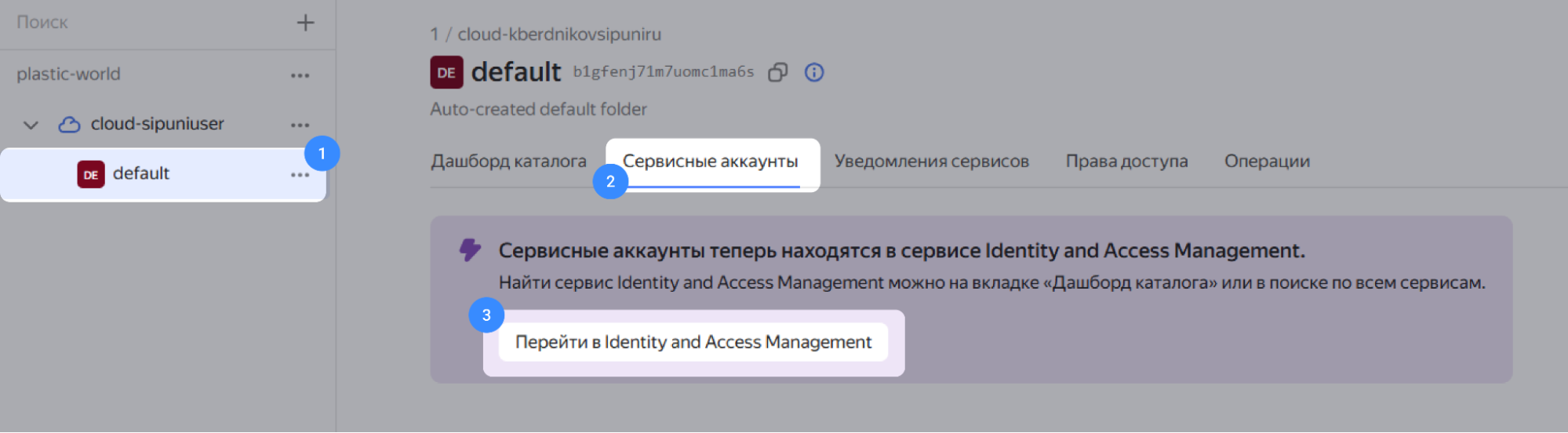
Task: Copy the folder ID with the copy icon
Action: pyautogui.click(x=777, y=72)
